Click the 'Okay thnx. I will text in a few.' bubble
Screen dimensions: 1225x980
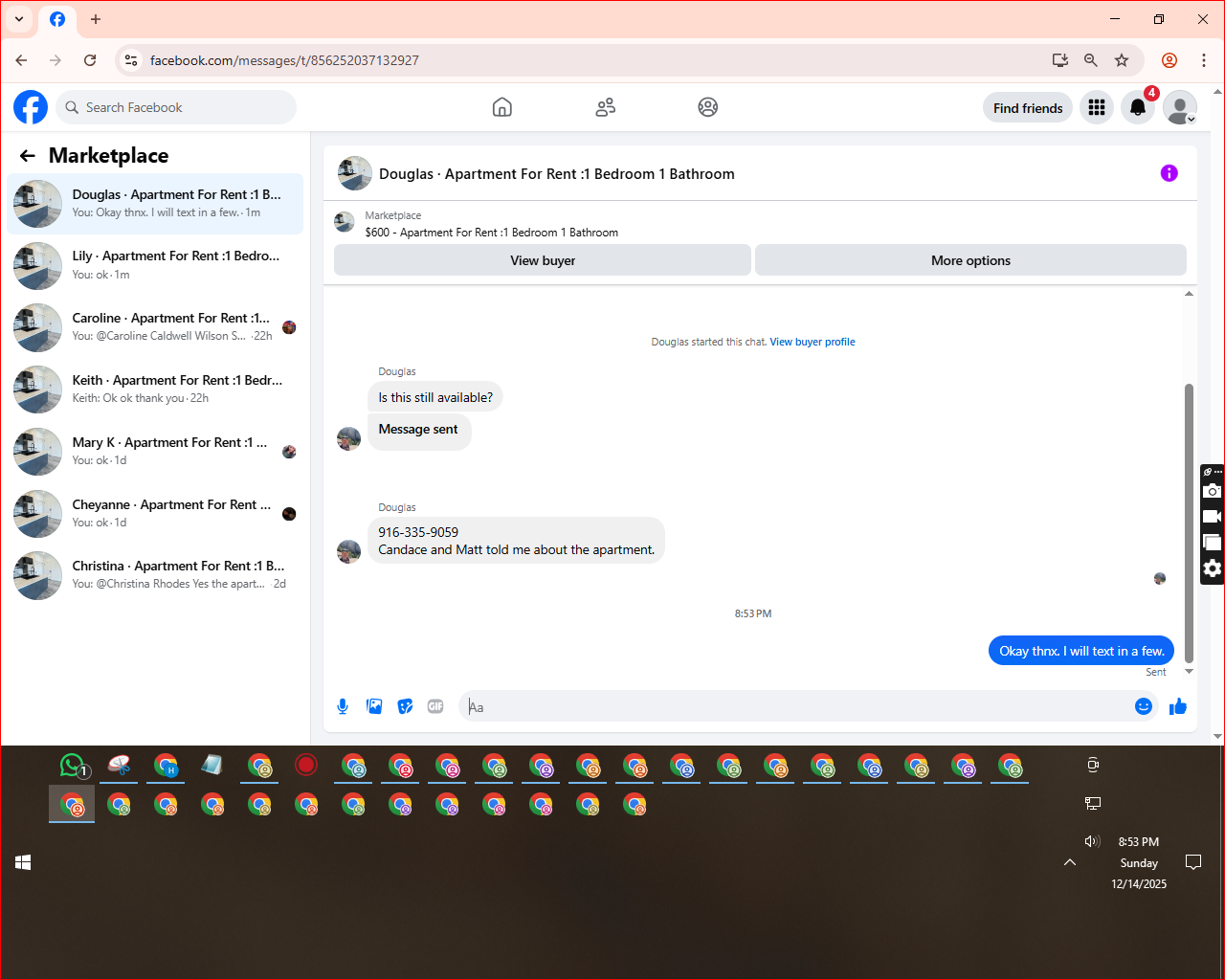[1081, 651]
